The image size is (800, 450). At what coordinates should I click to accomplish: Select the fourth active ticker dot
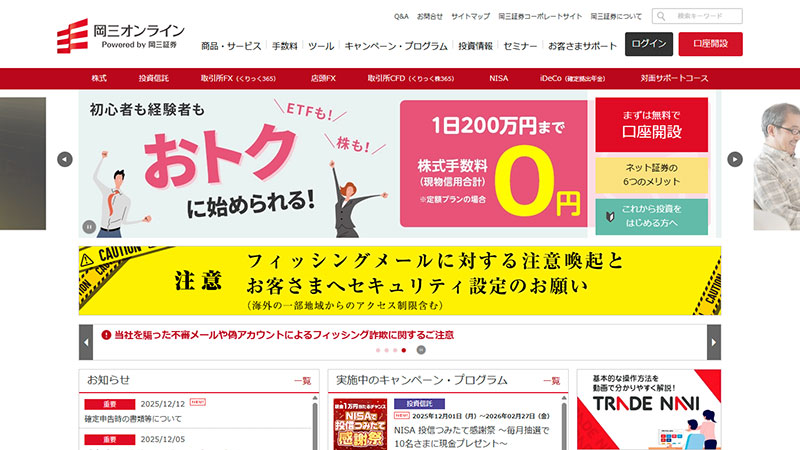(404, 350)
